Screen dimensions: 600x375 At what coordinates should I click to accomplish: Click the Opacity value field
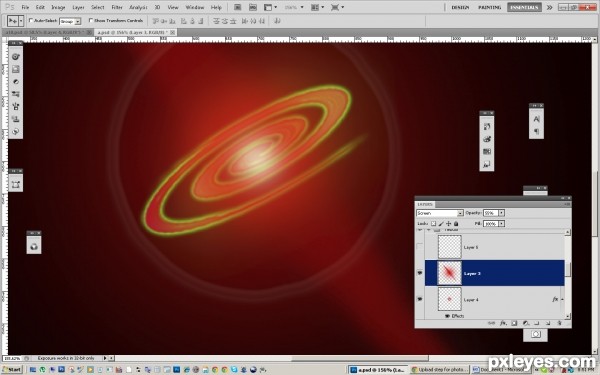[491, 213]
